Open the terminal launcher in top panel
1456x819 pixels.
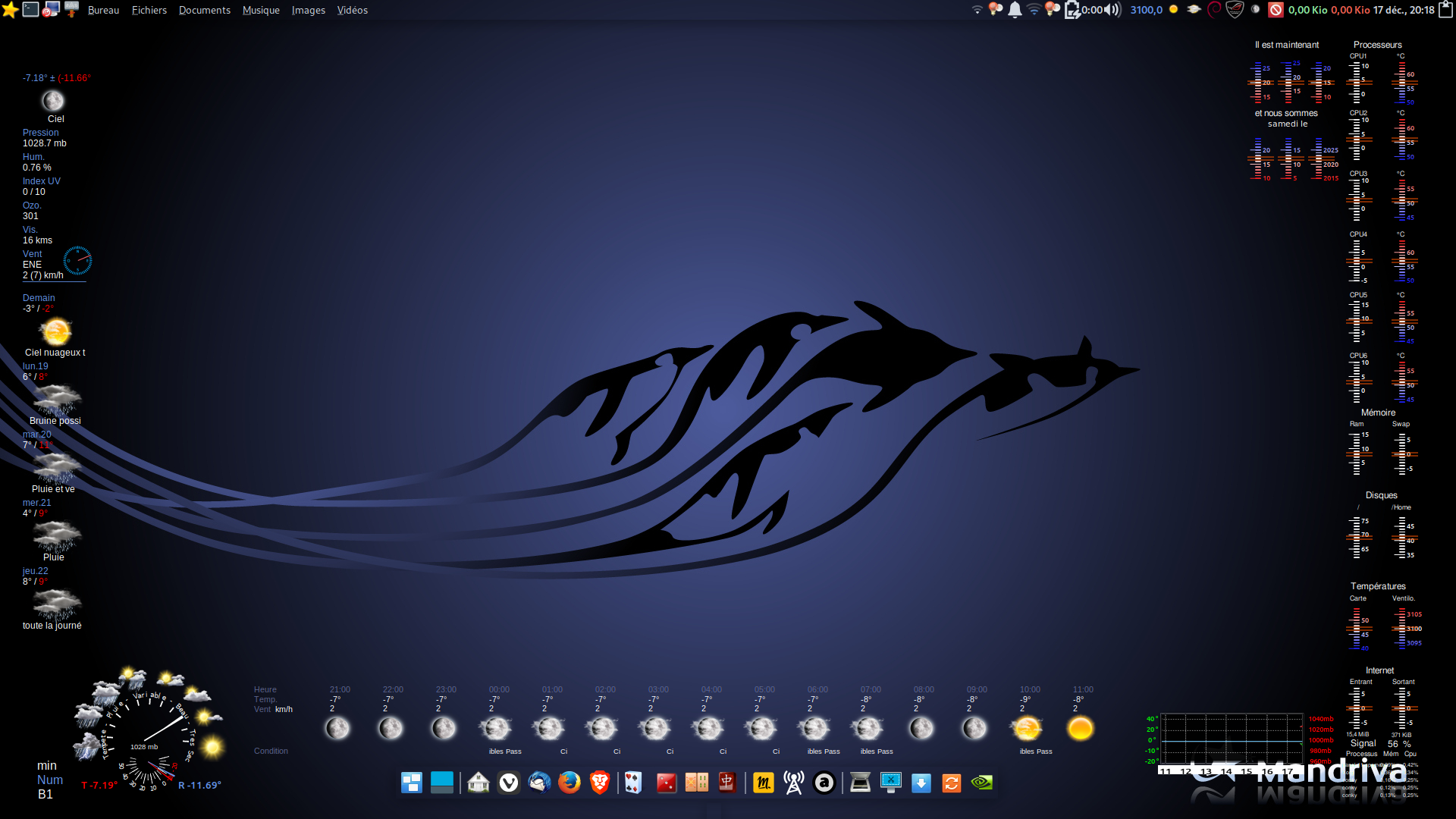(30, 10)
